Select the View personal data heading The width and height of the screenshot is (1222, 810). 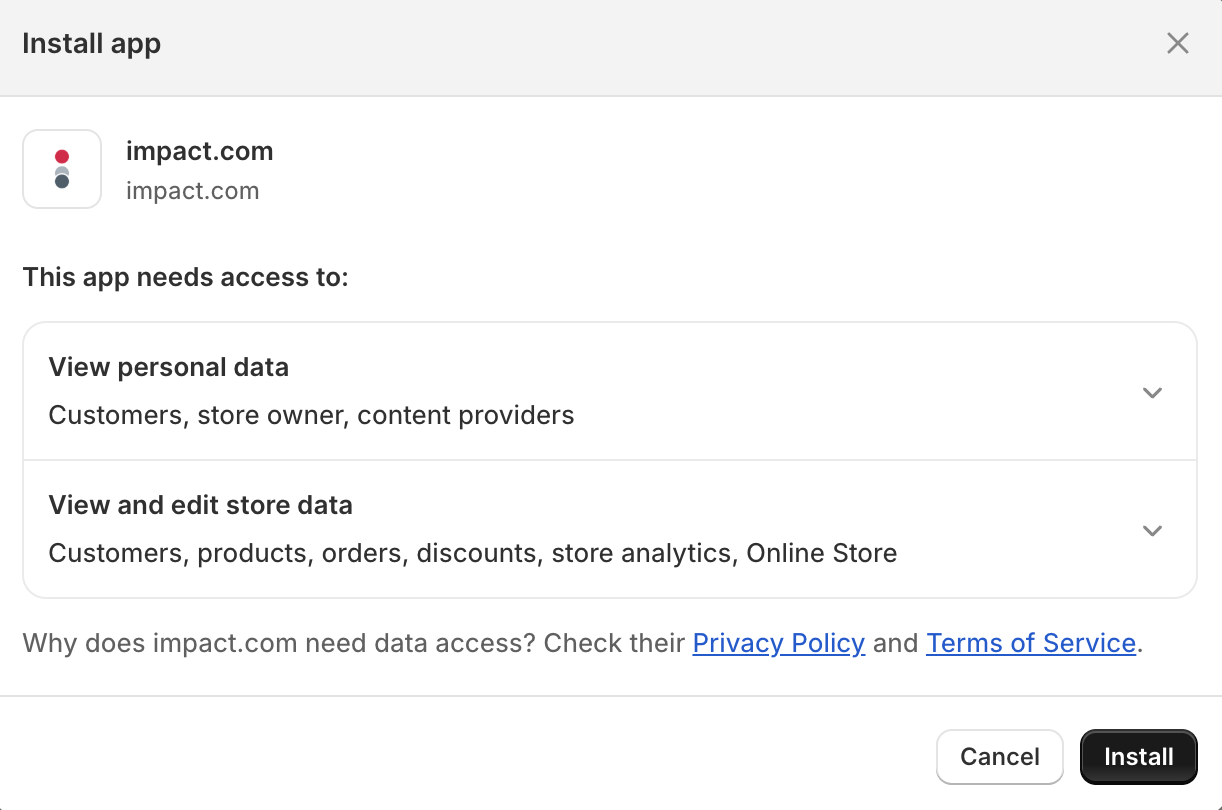(168, 368)
